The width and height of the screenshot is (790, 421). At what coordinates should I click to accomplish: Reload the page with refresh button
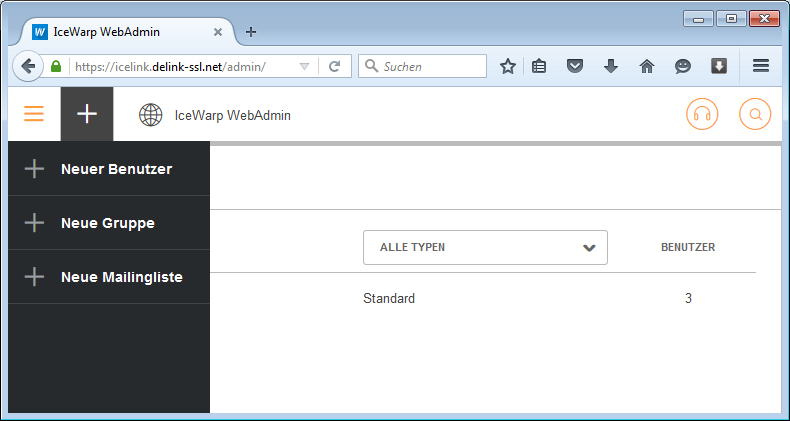point(334,67)
